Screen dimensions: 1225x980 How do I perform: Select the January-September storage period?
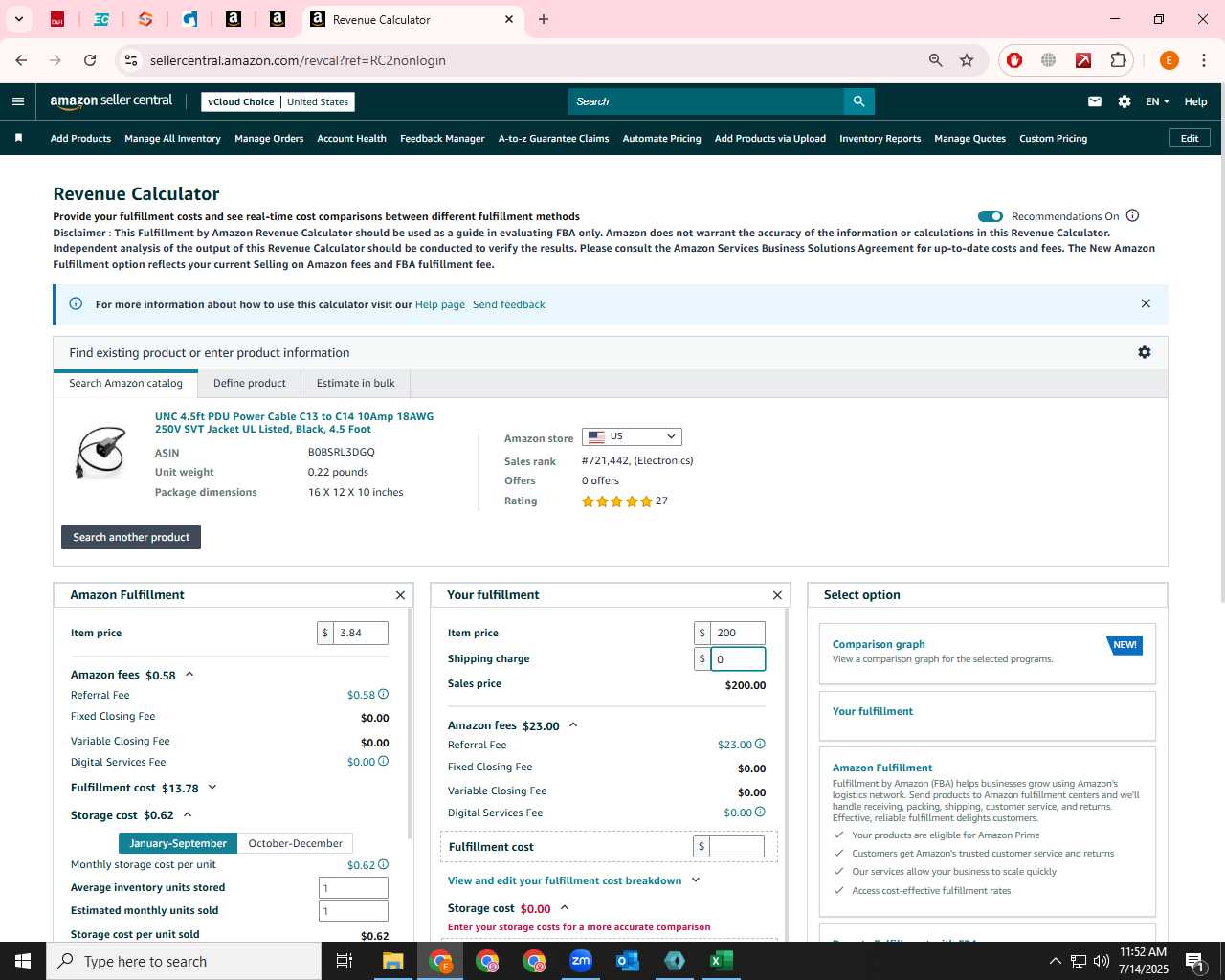pyautogui.click(x=178, y=843)
